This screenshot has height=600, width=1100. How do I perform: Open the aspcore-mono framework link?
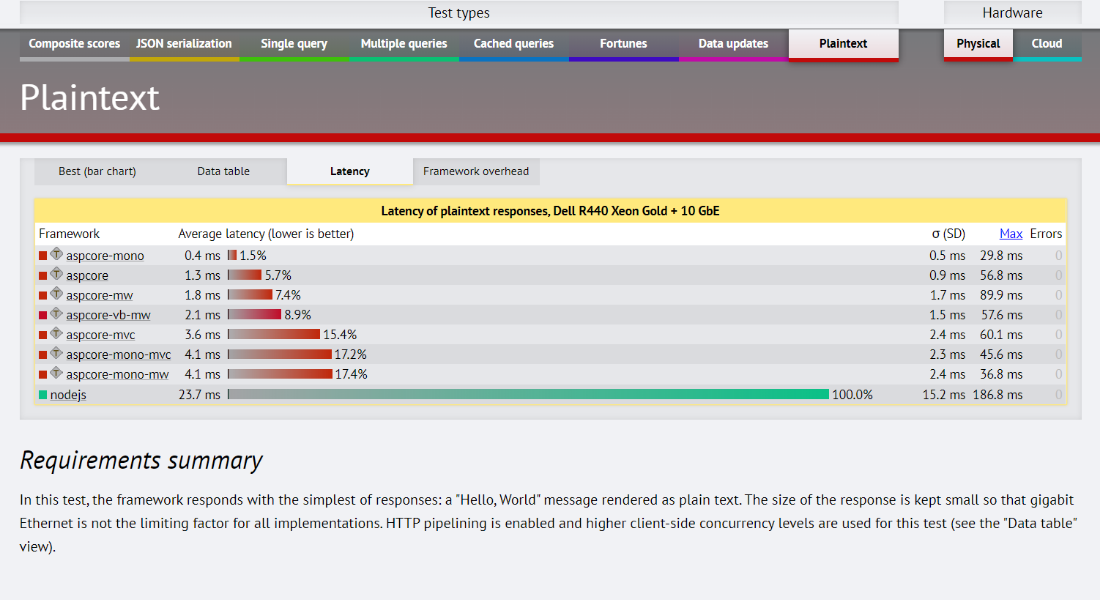(x=105, y=256)
